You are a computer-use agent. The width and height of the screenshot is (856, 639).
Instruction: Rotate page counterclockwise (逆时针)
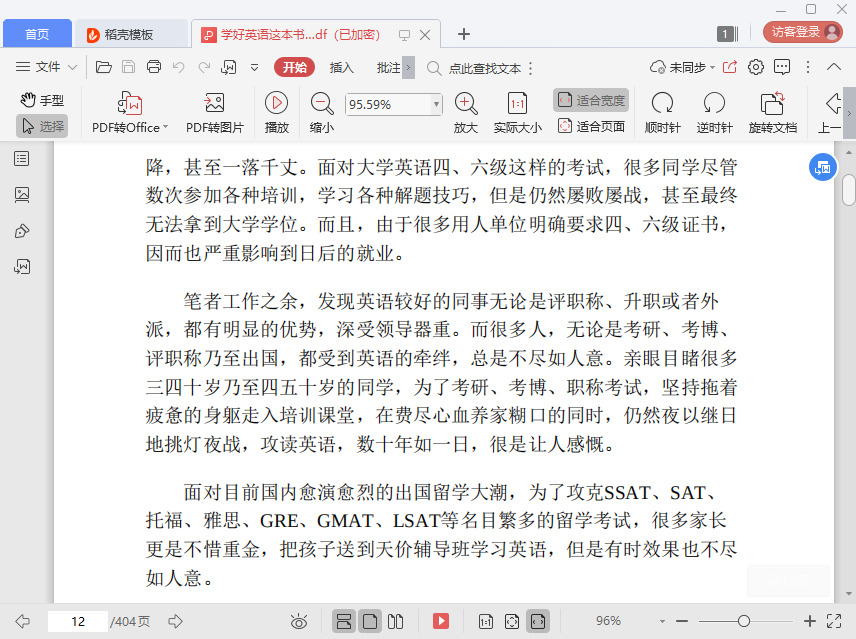[714, 113]
